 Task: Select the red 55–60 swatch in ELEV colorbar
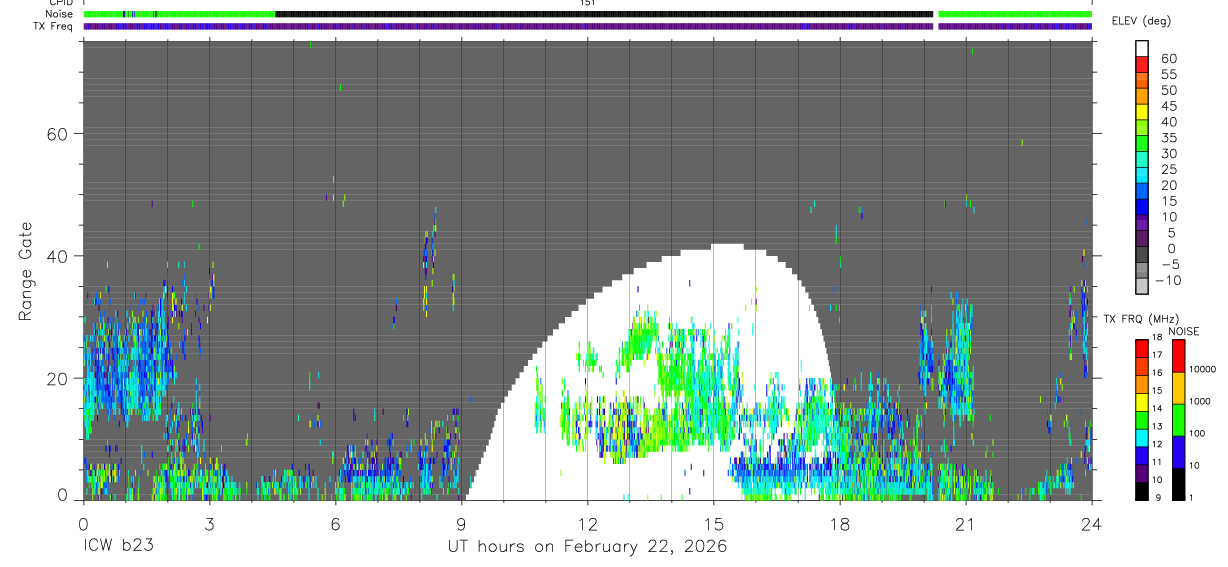[1142, 65]
